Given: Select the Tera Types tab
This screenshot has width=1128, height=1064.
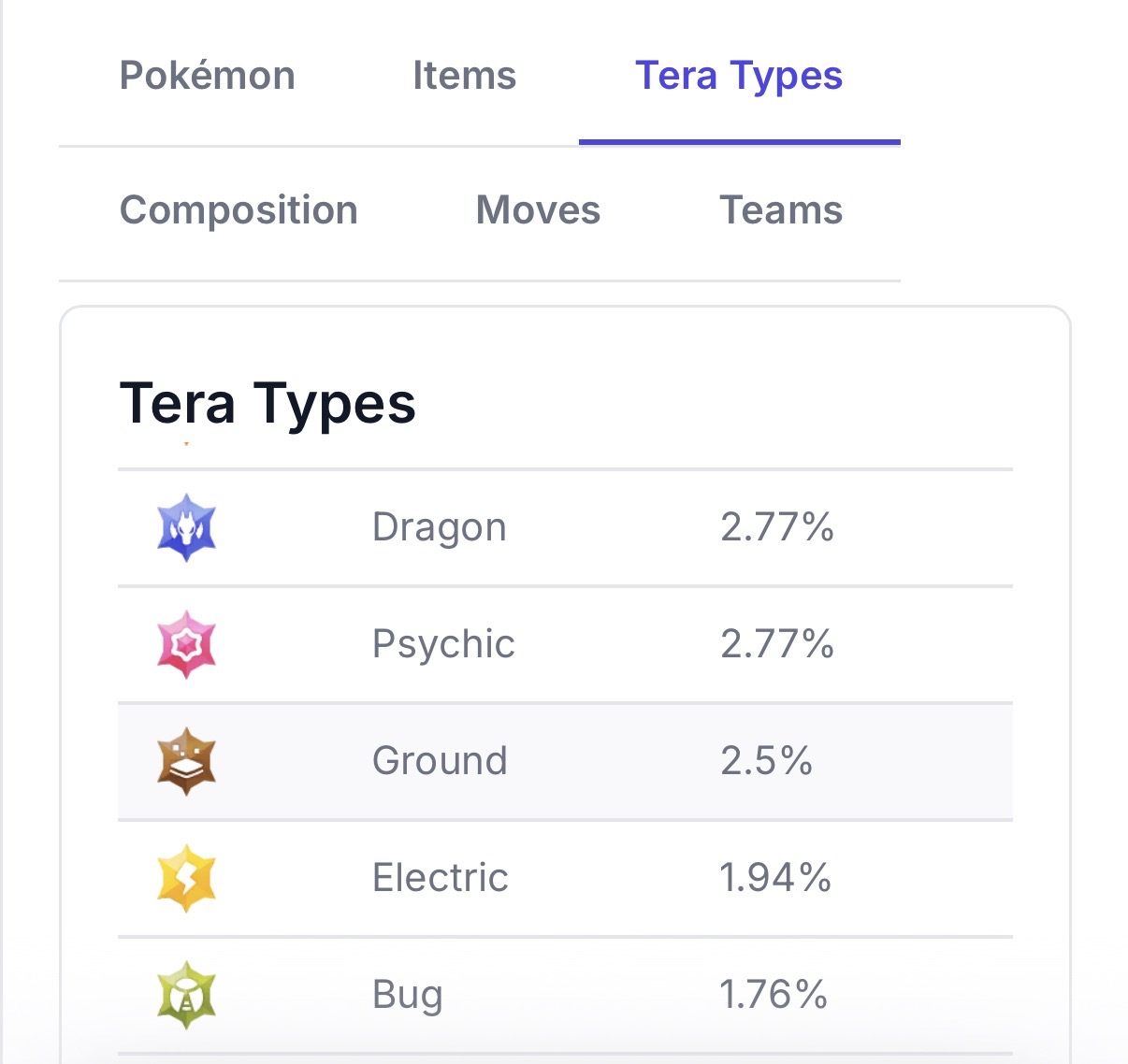Looking at the screenshot, I should (739, 76).
